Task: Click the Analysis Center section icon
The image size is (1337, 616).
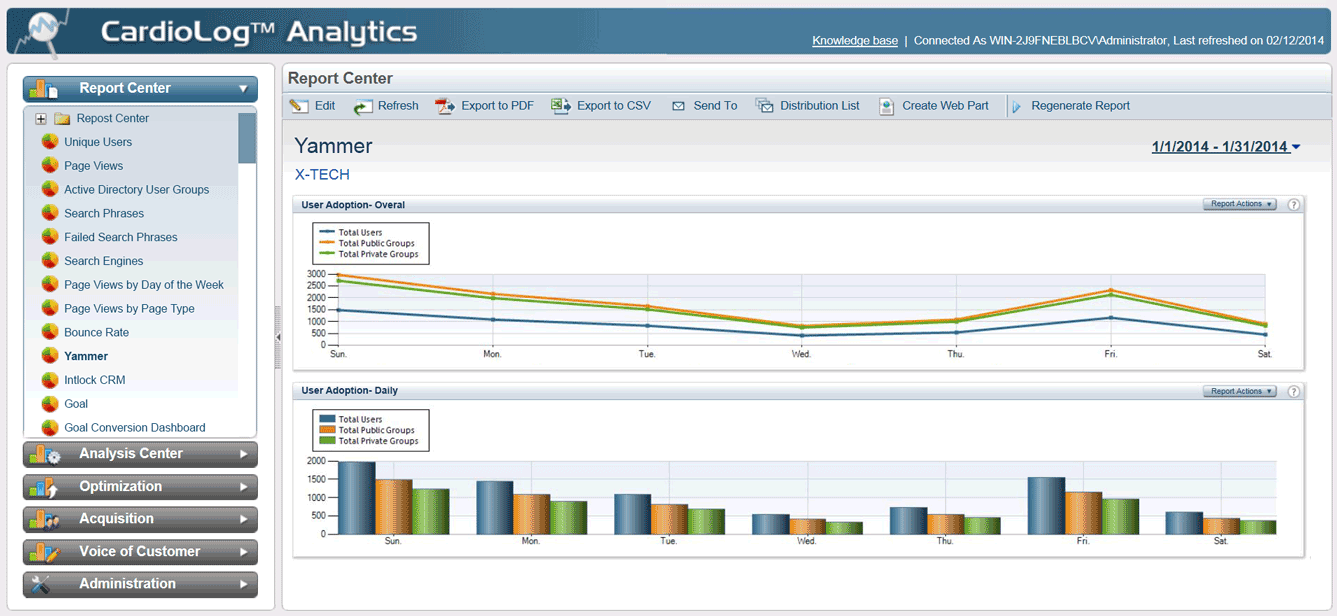Action: pos(46,454)
